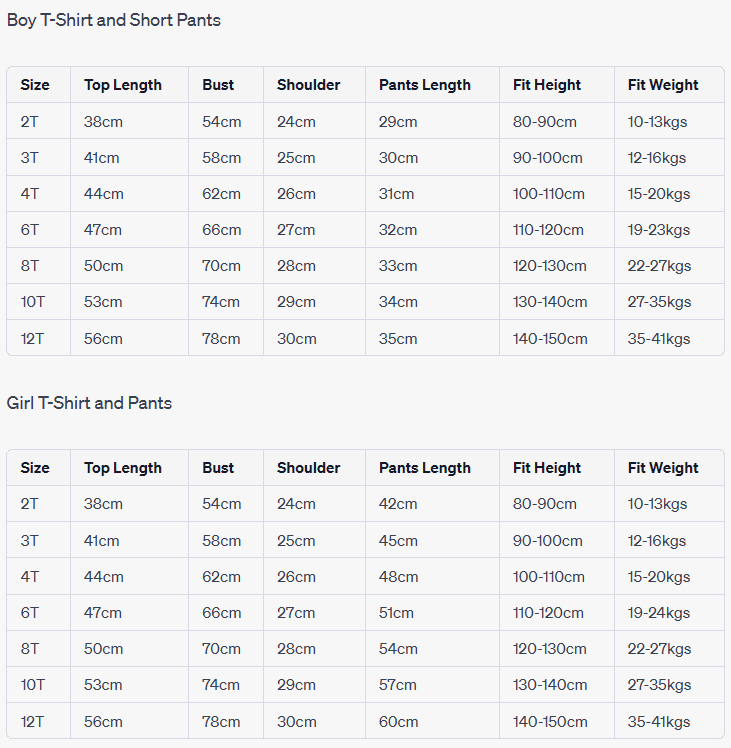This screenshot has width=731, height=748.
Task: Select boy table 31cm pants length cell
Action: [396, 194]
